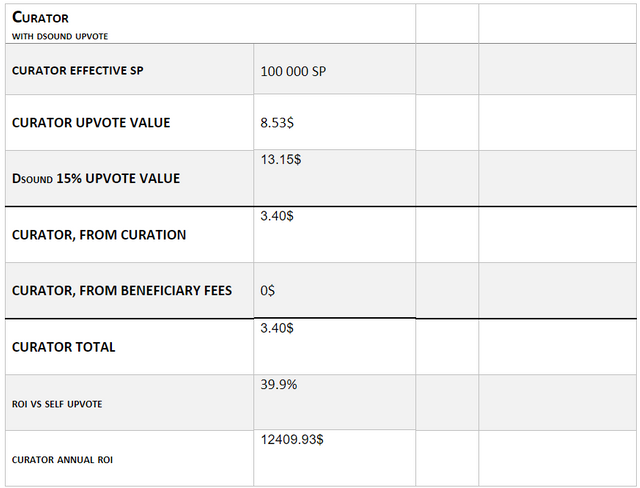Click the 13.15$ value cell
The image size is (640, 488).
point(281,159)
